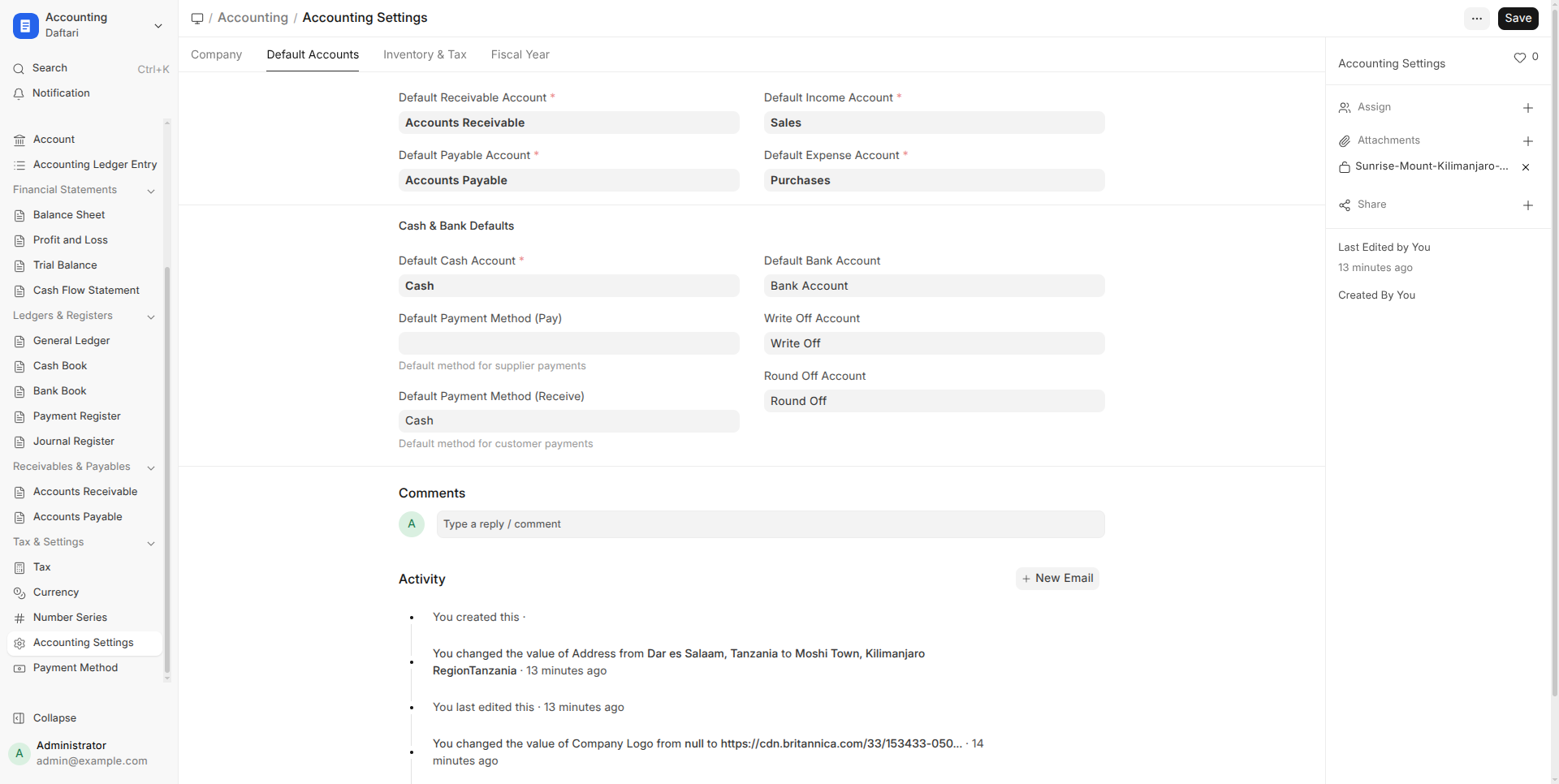Click empty Default Payment Method (Pay) field

point(568,343)
